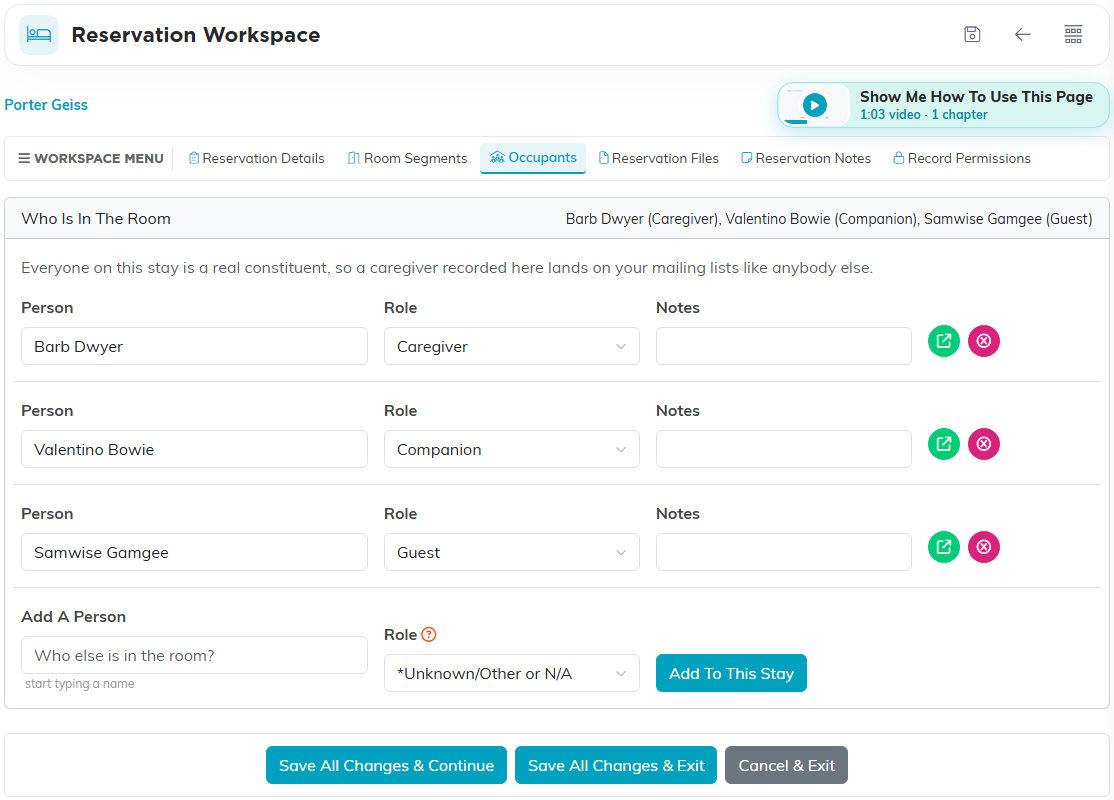Click the Notes field for Barb Dwyer
Image resolution: width=1114 pixels, height=800 pixels.
[784, 347]
